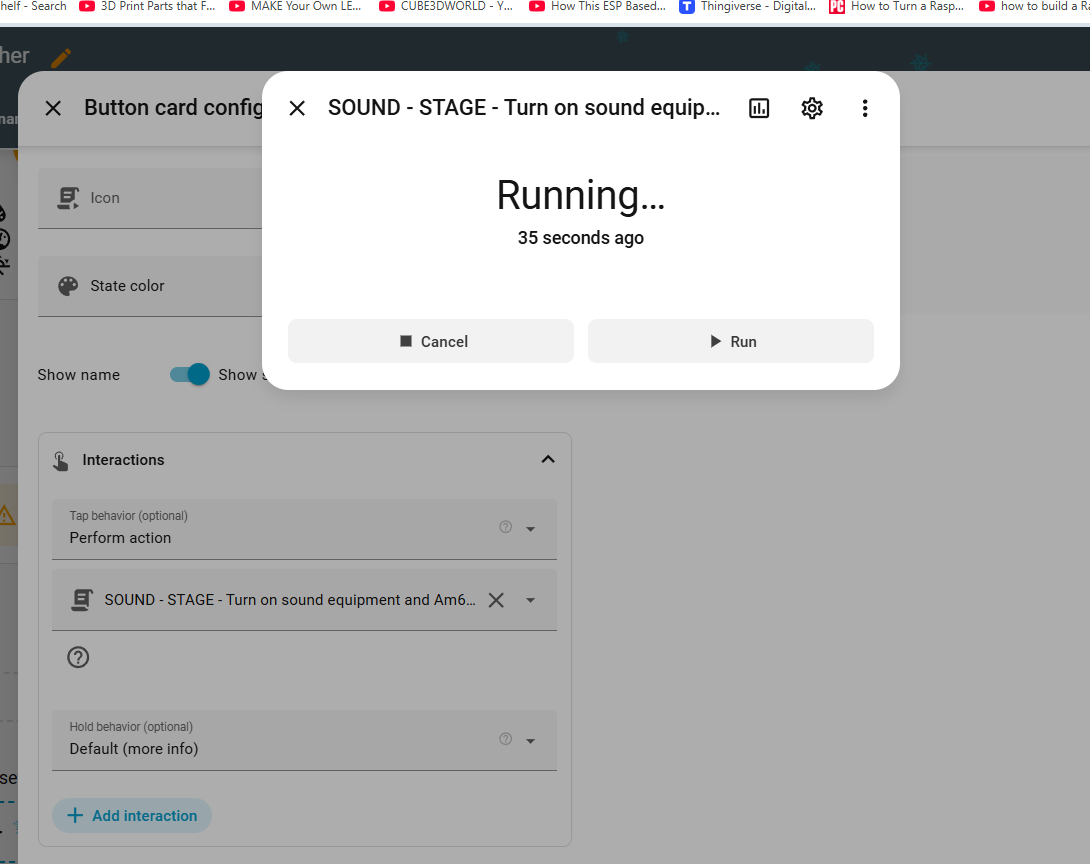Click the Run script button
Image resolution: width=1090 pixels, height=864 pixels.
tap(731, 341)
